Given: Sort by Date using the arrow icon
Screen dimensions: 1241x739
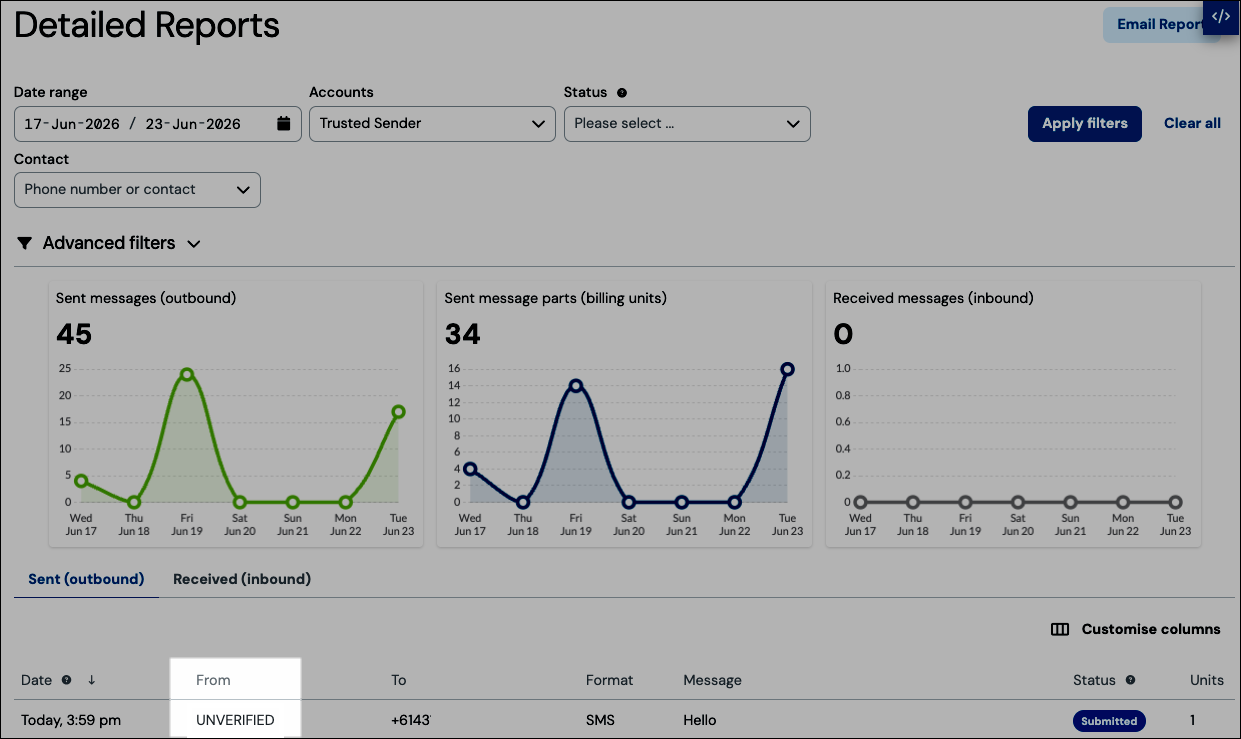Looking at the screenshot, I should pyautogui.click(x=91, y=680).
